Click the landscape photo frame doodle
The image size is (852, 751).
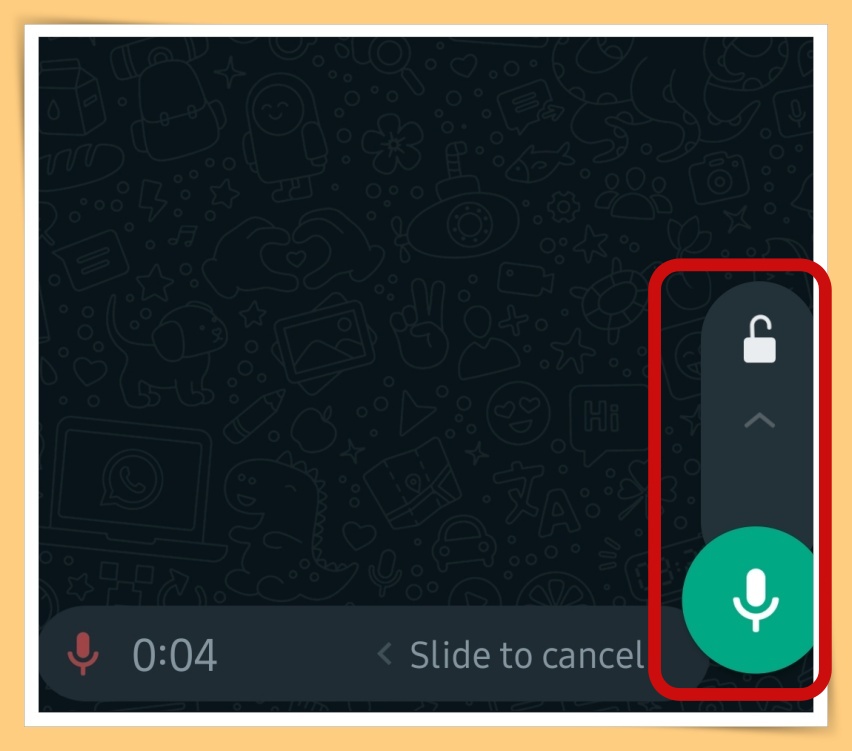324,342
